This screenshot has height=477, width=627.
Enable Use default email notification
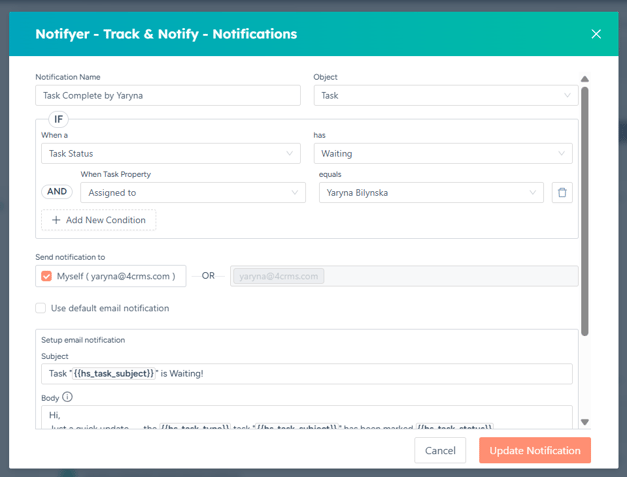click(x=40, y=308)
